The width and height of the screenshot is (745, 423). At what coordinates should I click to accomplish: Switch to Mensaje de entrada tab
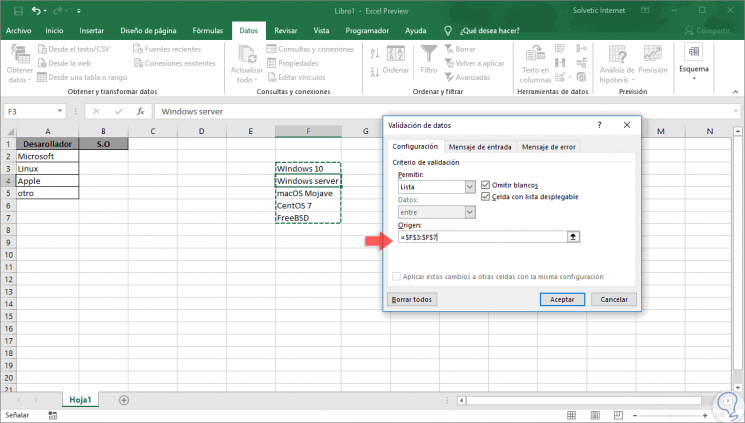480,147
